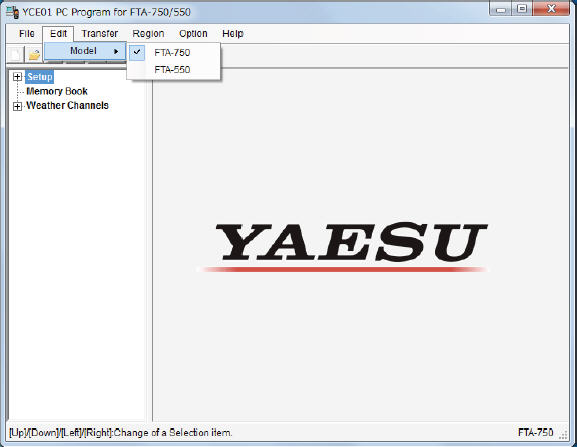The width and height of the screenshot is (577, 447).
Task: Select the Memory Book tree item
Action: (57, 91)
